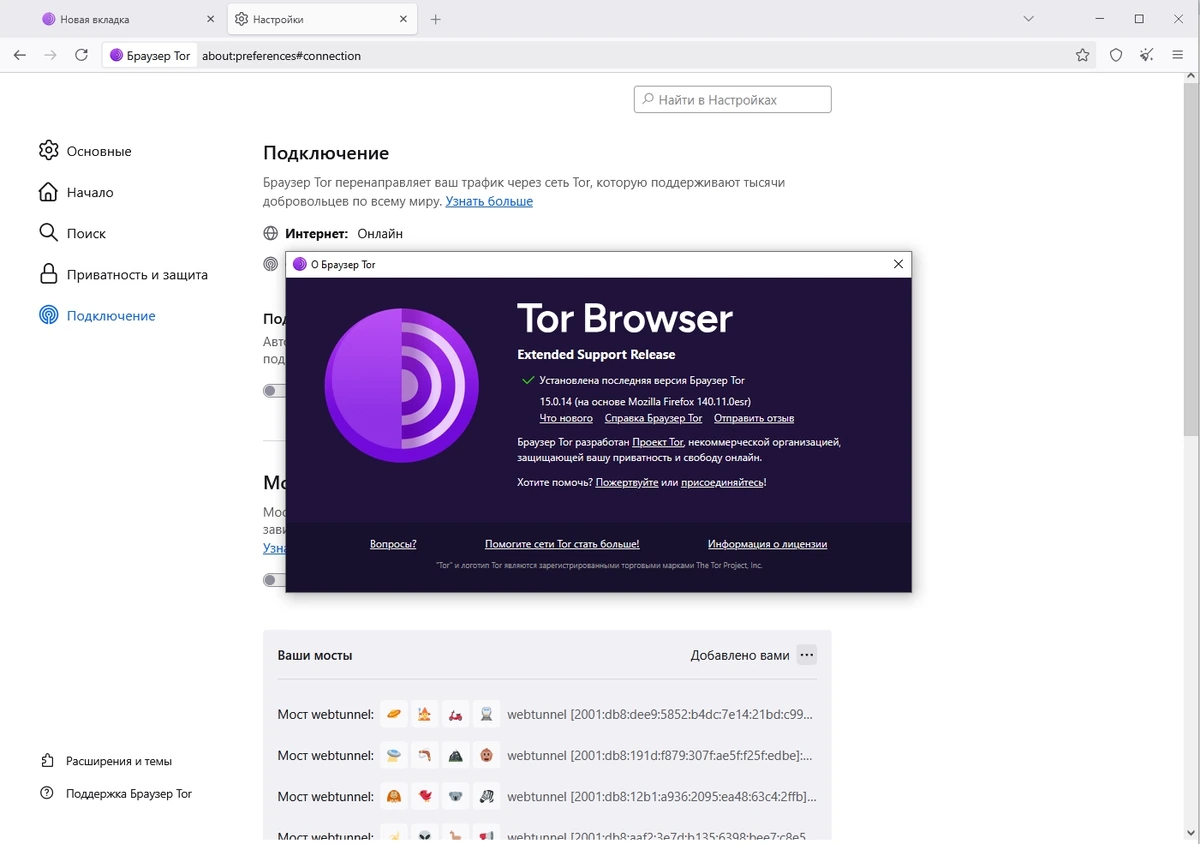Click the Отправить отзыв link
The width and height of the screenshot is (1200, 844).
pos(754,418)
